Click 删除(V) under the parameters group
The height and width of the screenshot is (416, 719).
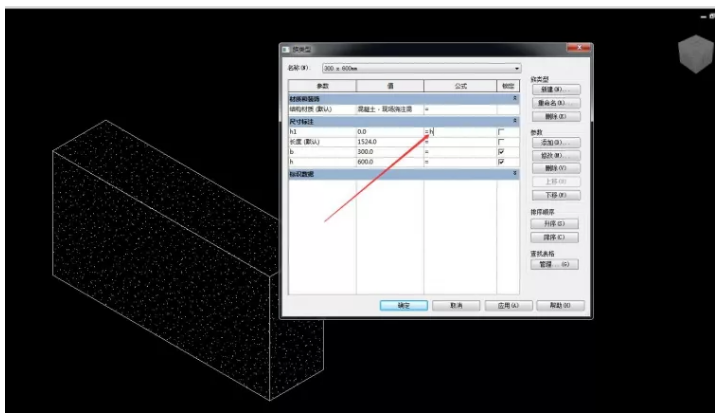(556, 168)
